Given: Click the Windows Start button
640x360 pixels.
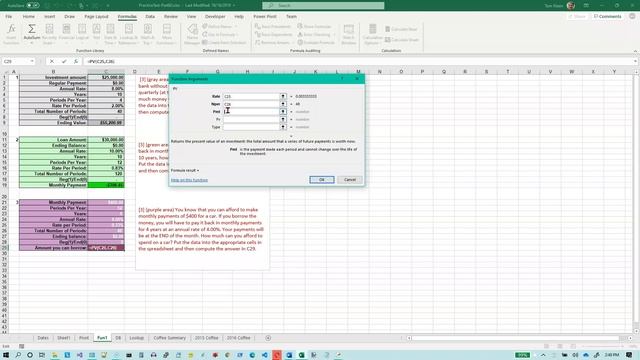Looking at the screenshot, I should [6, 355].
